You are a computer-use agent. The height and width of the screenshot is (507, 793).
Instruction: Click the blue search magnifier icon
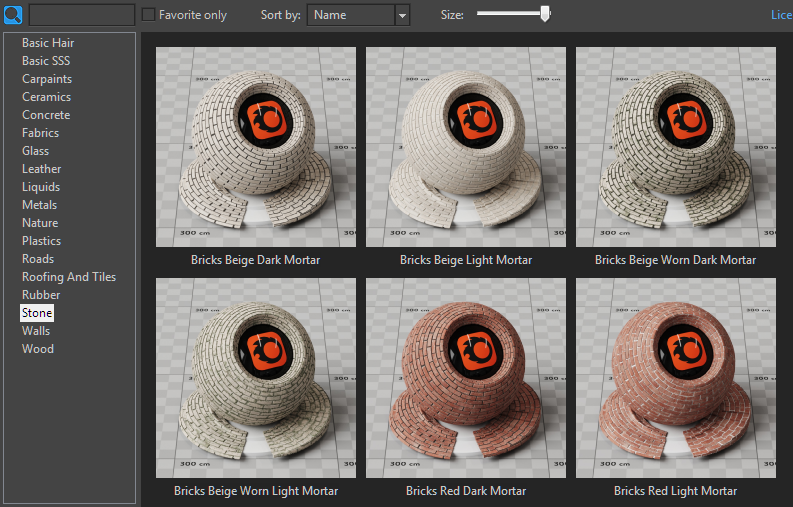13,15
